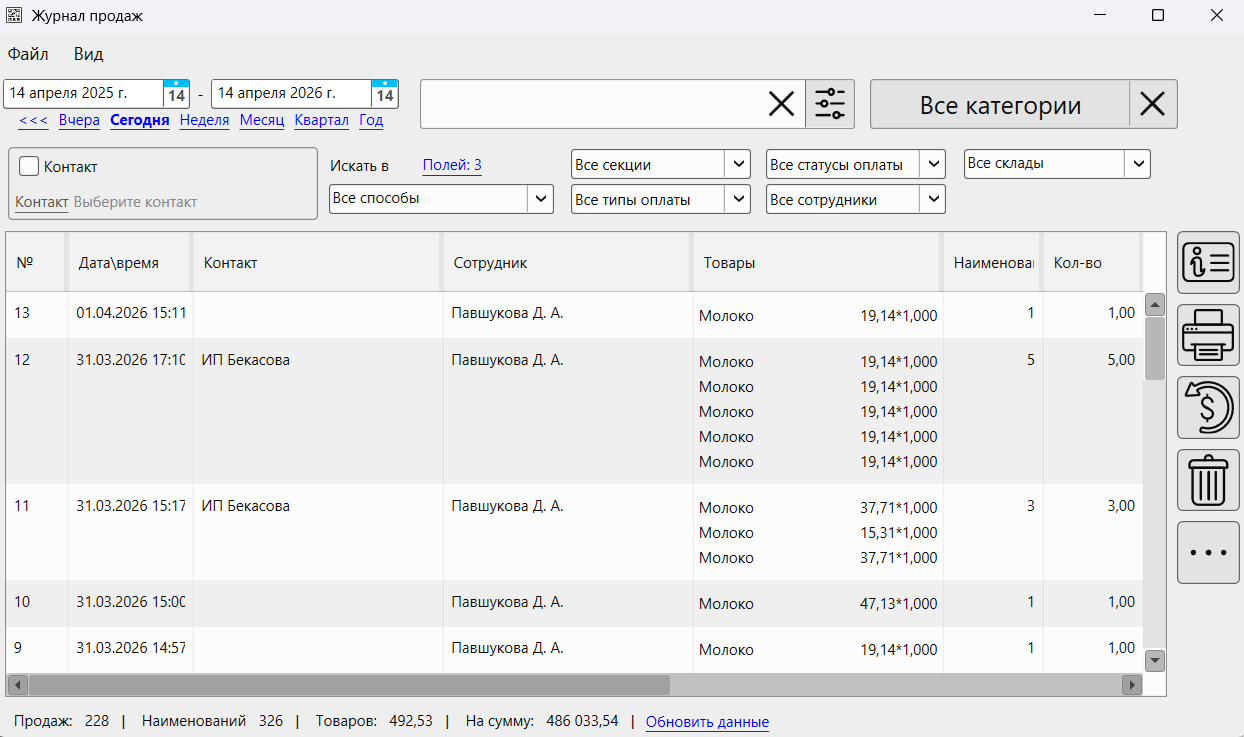
Task: Click the printer icon to print
Action: (1208, 335)
